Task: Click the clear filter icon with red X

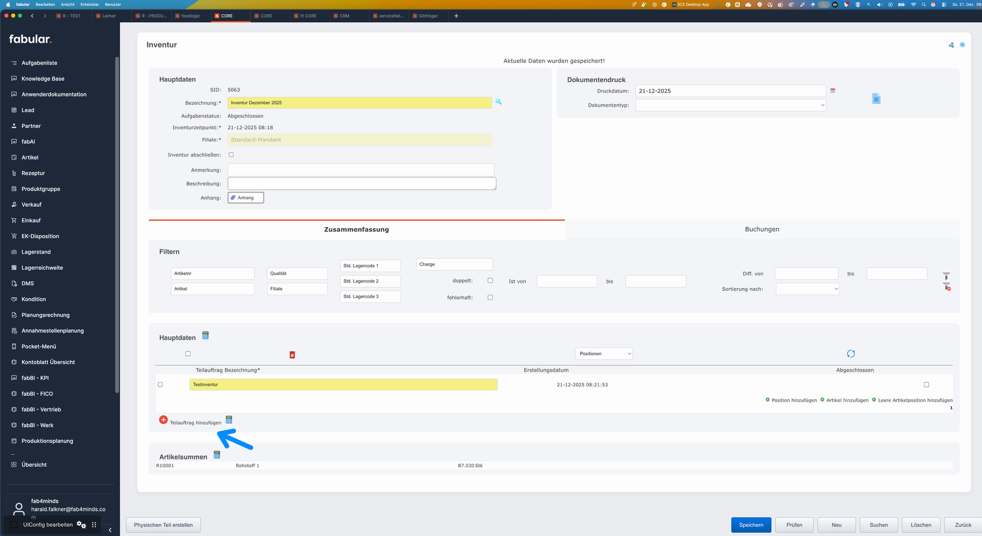Action: pos(946,287)
